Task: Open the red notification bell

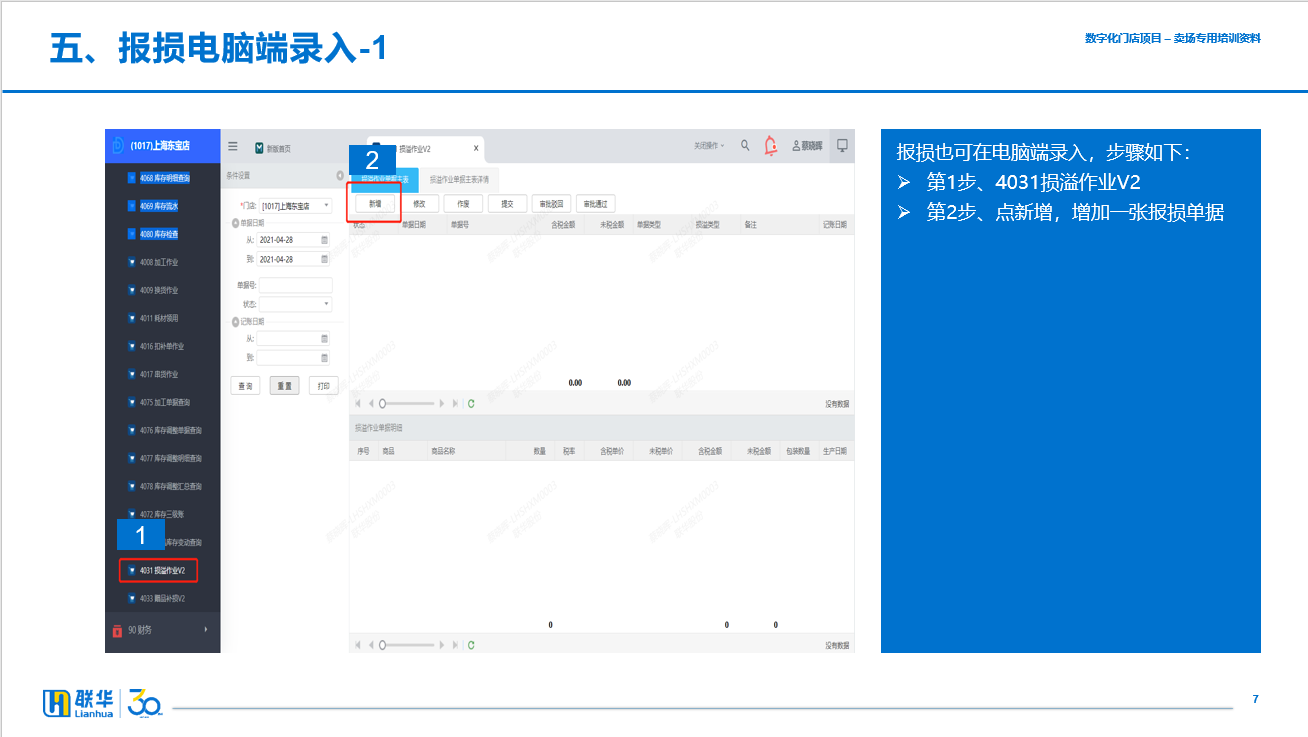Action: point(771,146)
